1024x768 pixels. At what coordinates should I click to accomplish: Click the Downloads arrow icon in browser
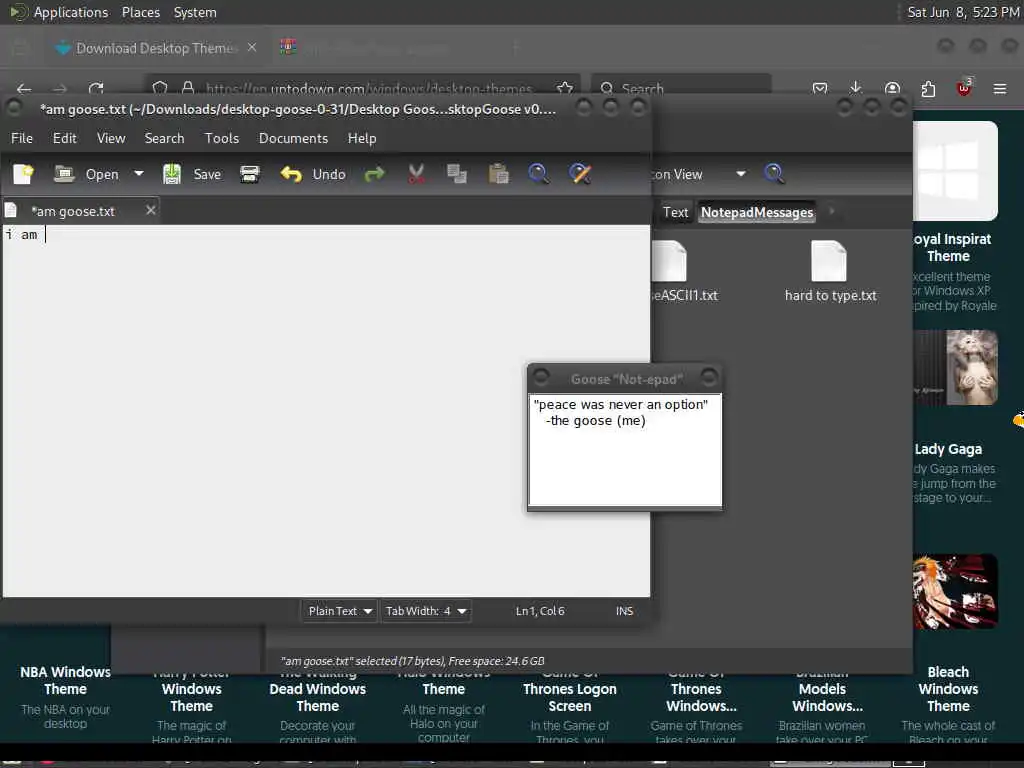(856, 89)
